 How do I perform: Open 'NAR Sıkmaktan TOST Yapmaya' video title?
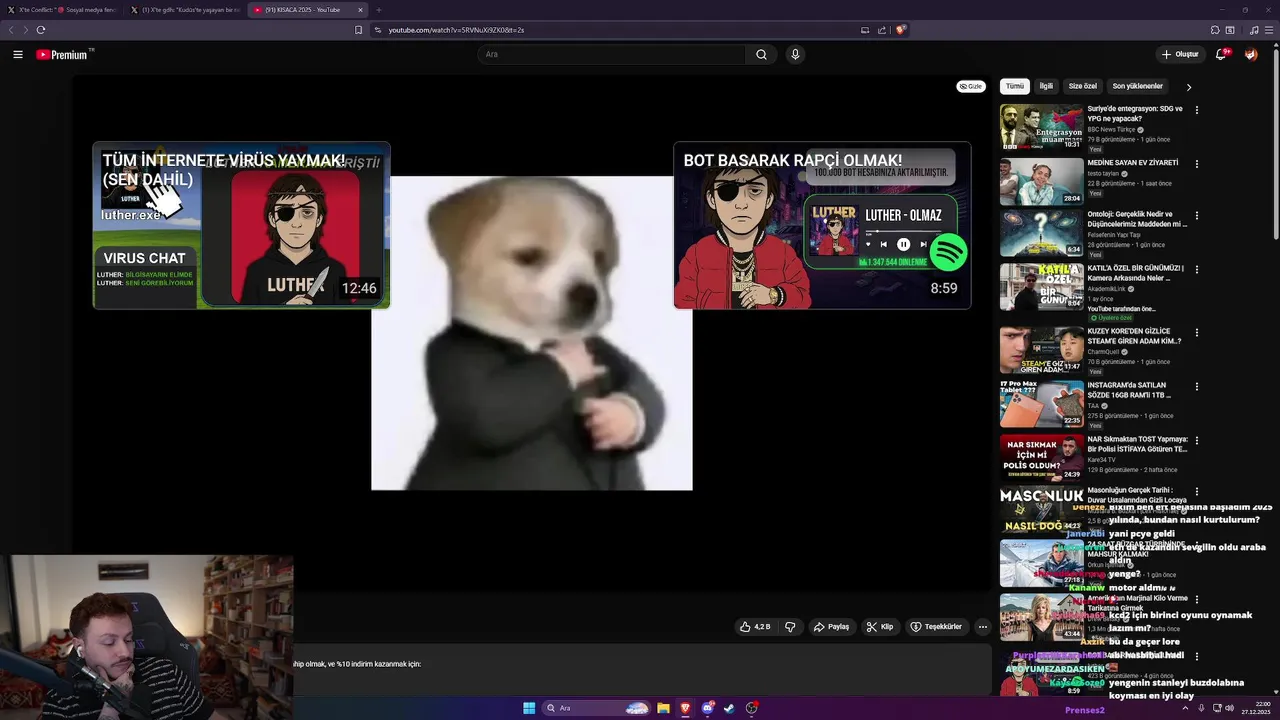pyautogui.click(x=1138, y=444)
